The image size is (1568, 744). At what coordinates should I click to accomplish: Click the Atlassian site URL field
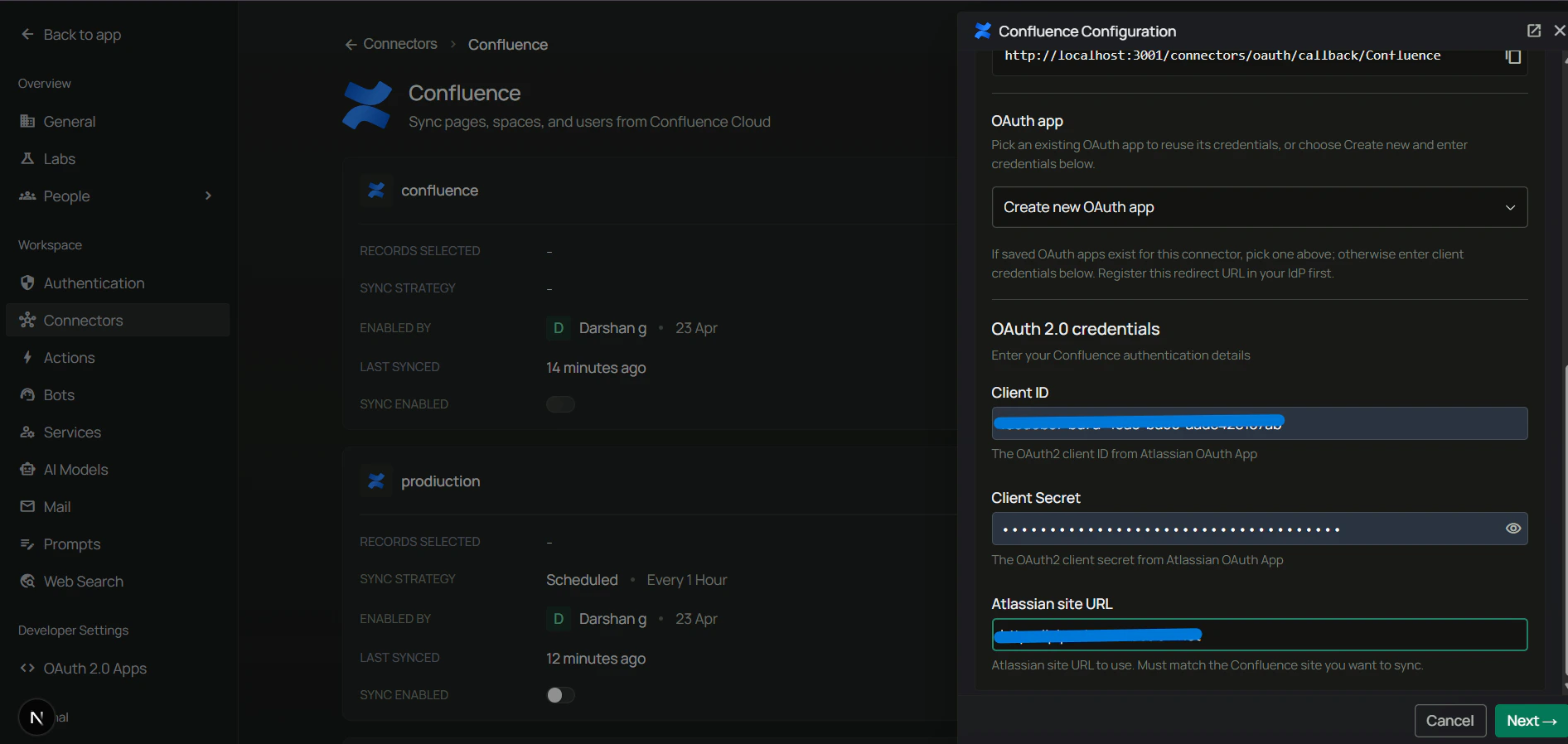(1259, 635)
